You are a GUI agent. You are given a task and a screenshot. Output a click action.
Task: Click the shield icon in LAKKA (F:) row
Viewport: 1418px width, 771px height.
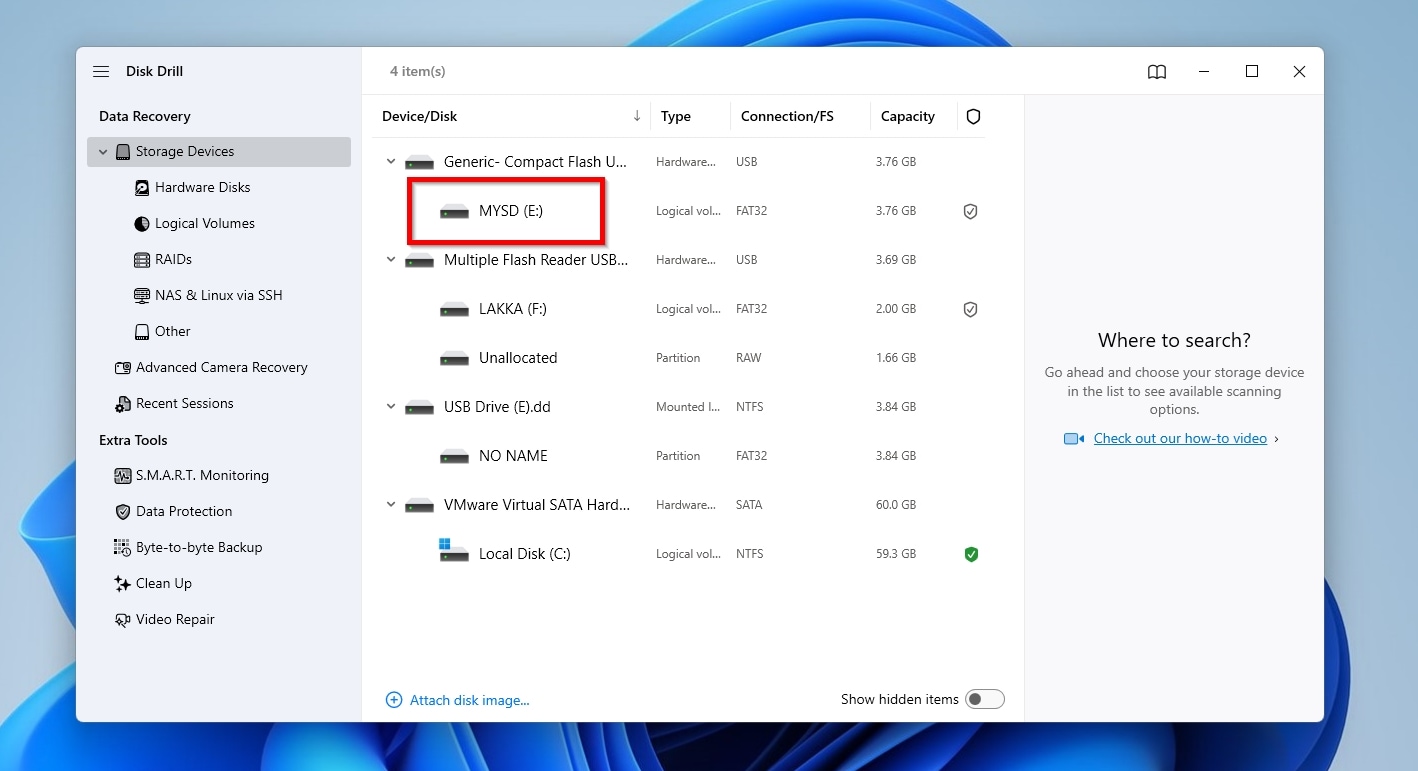(x=970, y=310)
